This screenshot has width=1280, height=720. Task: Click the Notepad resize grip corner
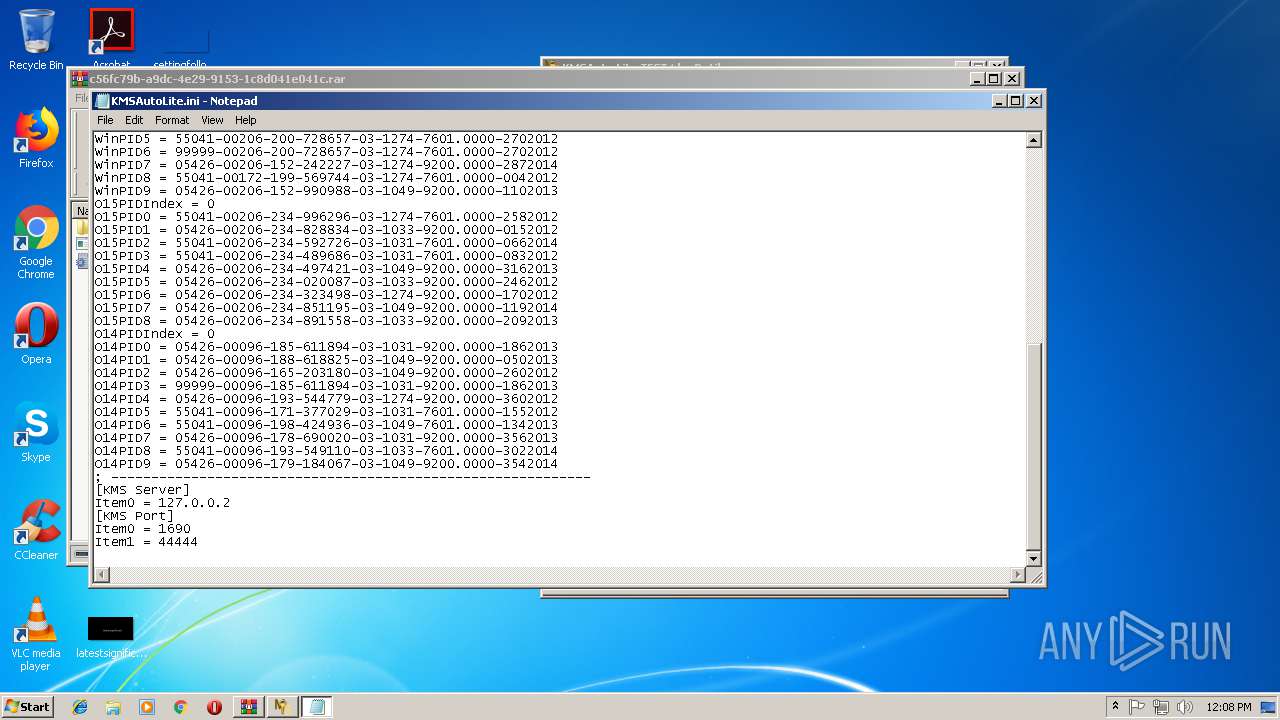[1035, 576]
